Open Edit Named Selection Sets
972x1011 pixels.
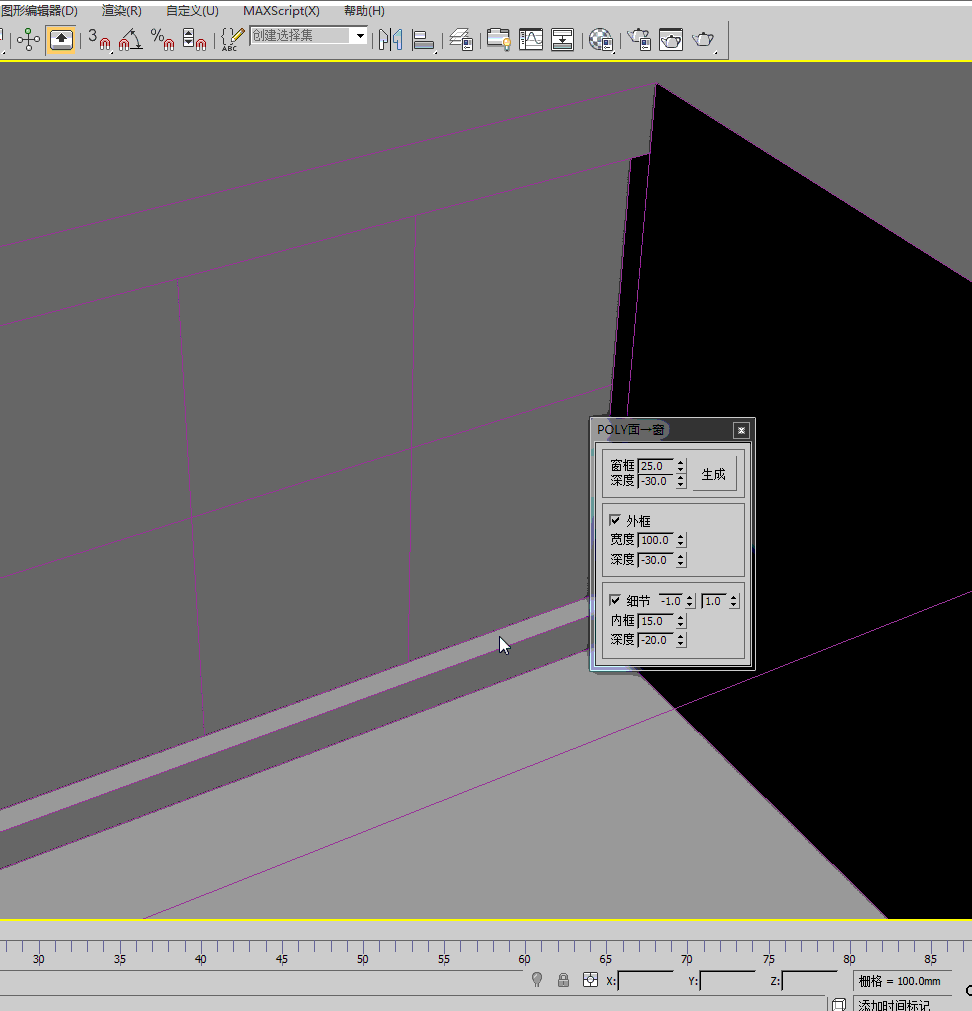tap(232, 40)
